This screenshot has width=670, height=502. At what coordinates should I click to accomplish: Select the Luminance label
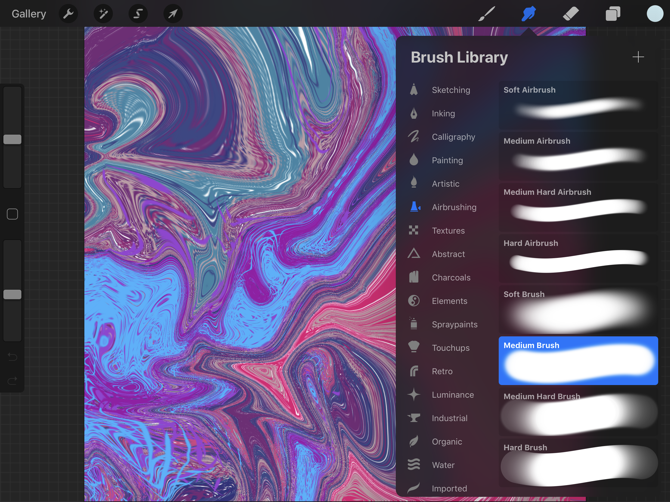tap(453, 395)
